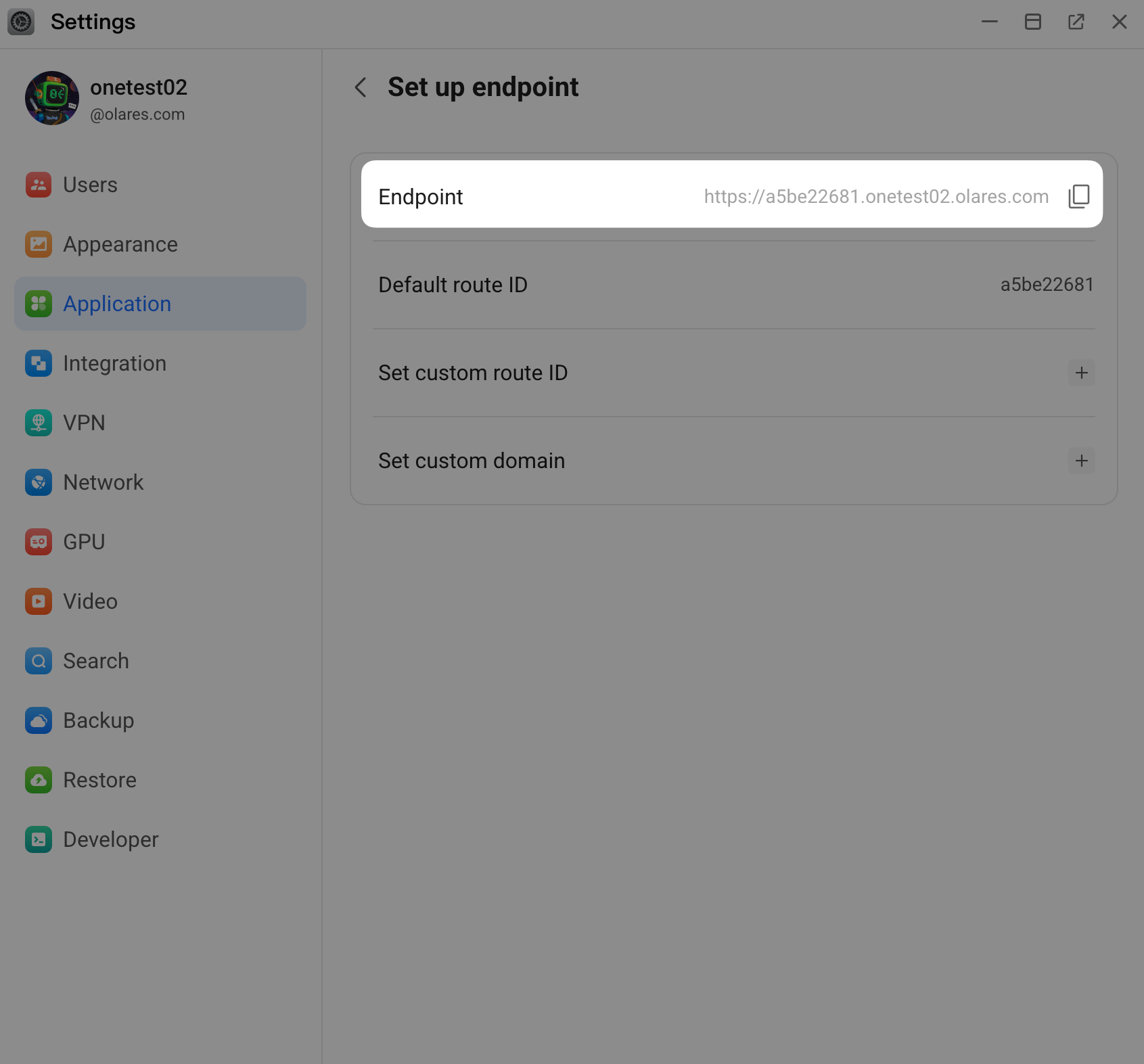Click the endpoint URL text field
Image resolution: width=1144 pixels, height=1064 pixels.
(x=875, y=196)
